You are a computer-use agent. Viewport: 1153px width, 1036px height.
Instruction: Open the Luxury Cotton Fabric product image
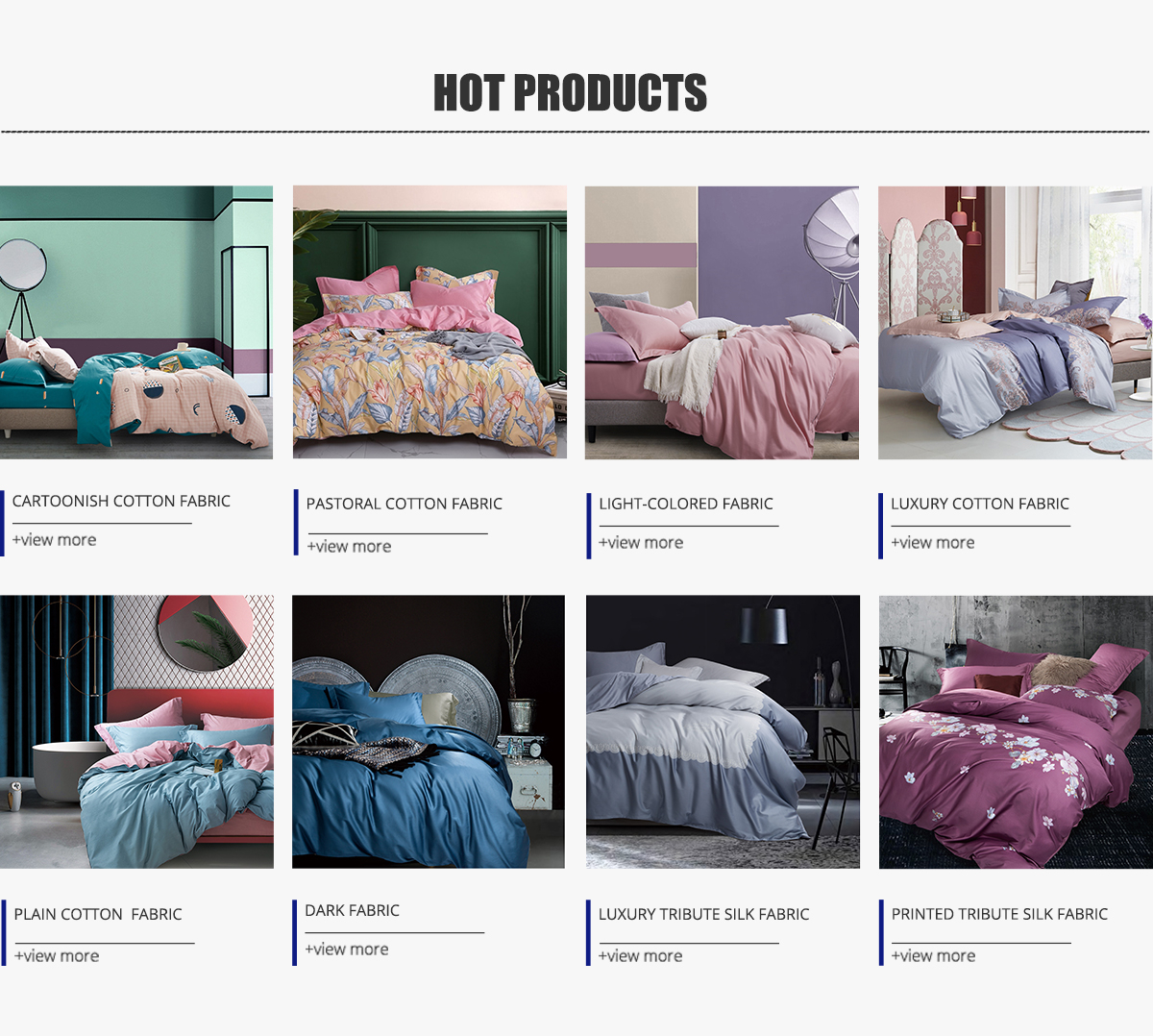pos(1015,322)
